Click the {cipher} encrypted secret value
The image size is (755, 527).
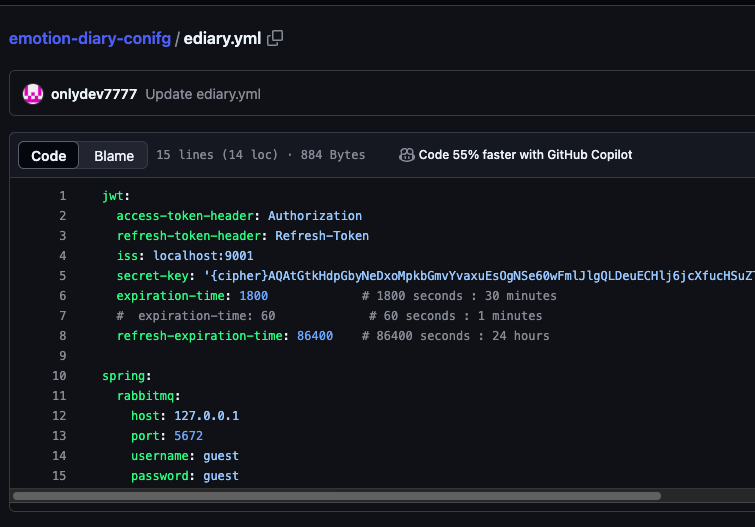pyautogui.click(x=479, y=276)
